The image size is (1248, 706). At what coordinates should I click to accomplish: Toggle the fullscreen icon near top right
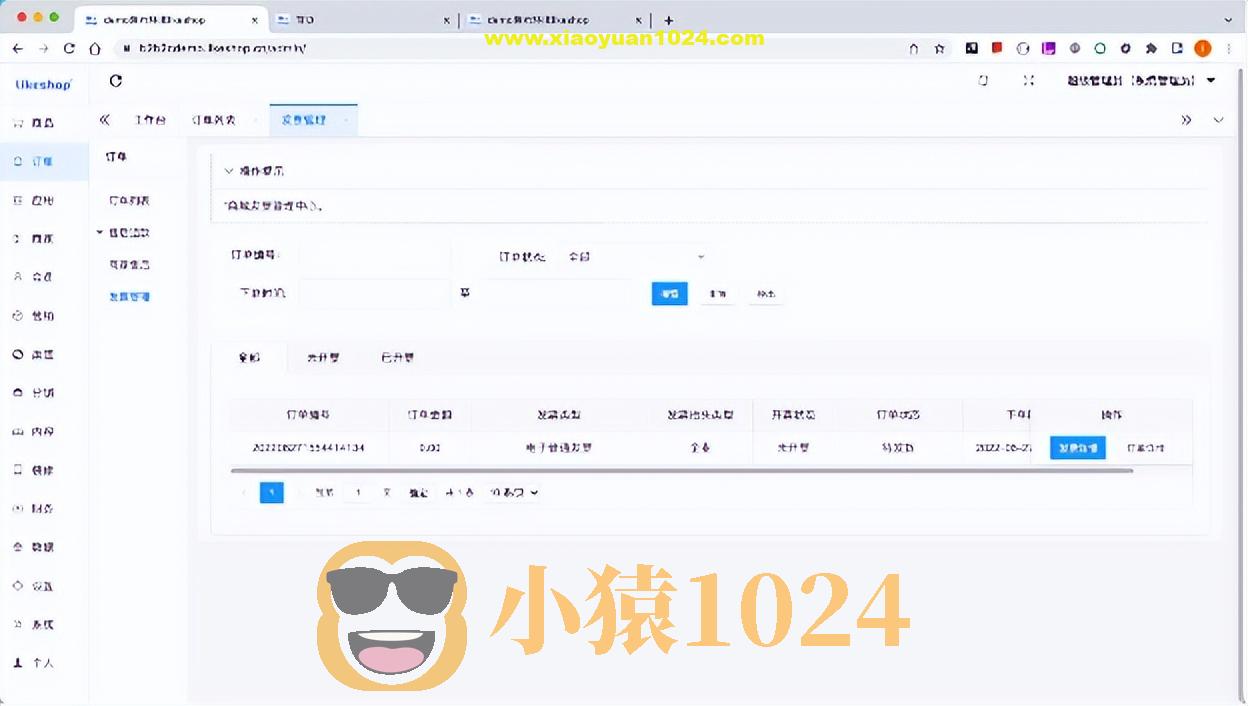(x=1029, y=80)
